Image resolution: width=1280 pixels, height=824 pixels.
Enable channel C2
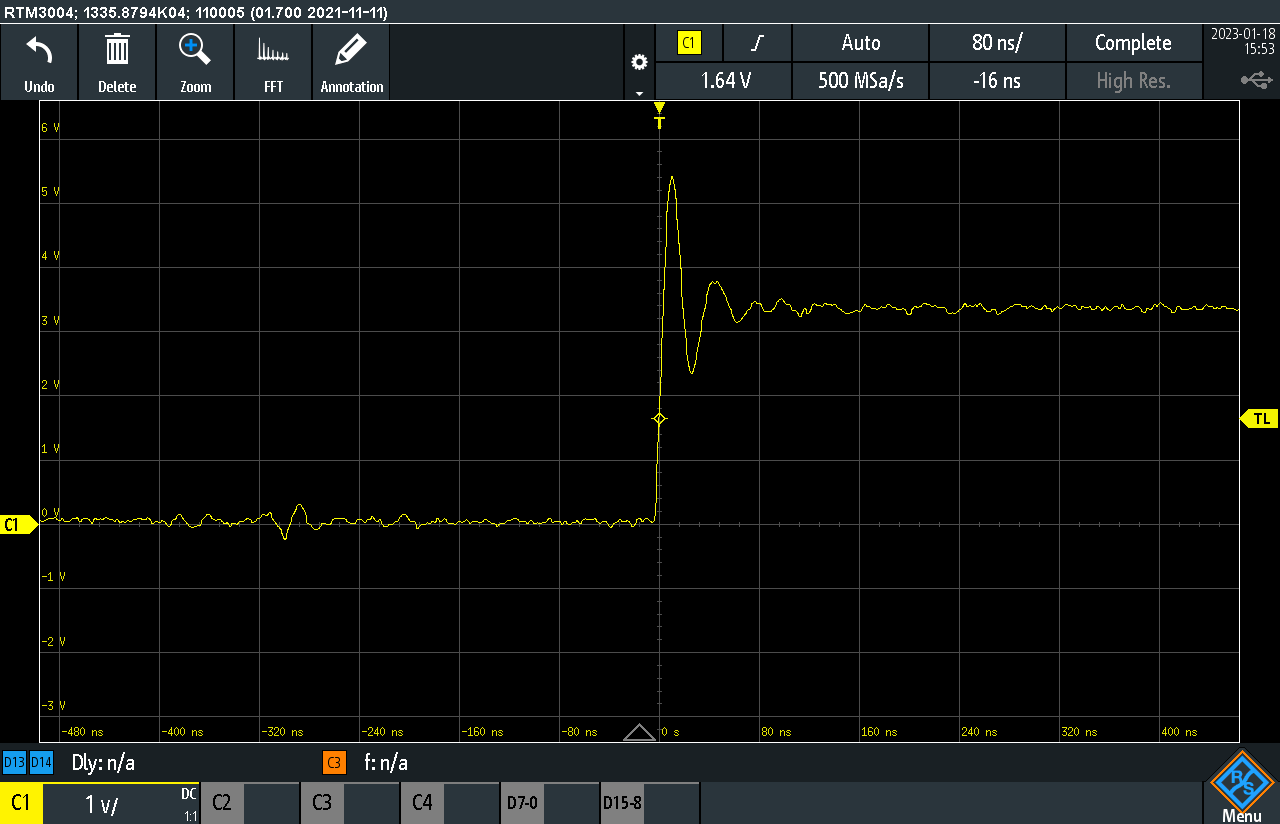221,802
